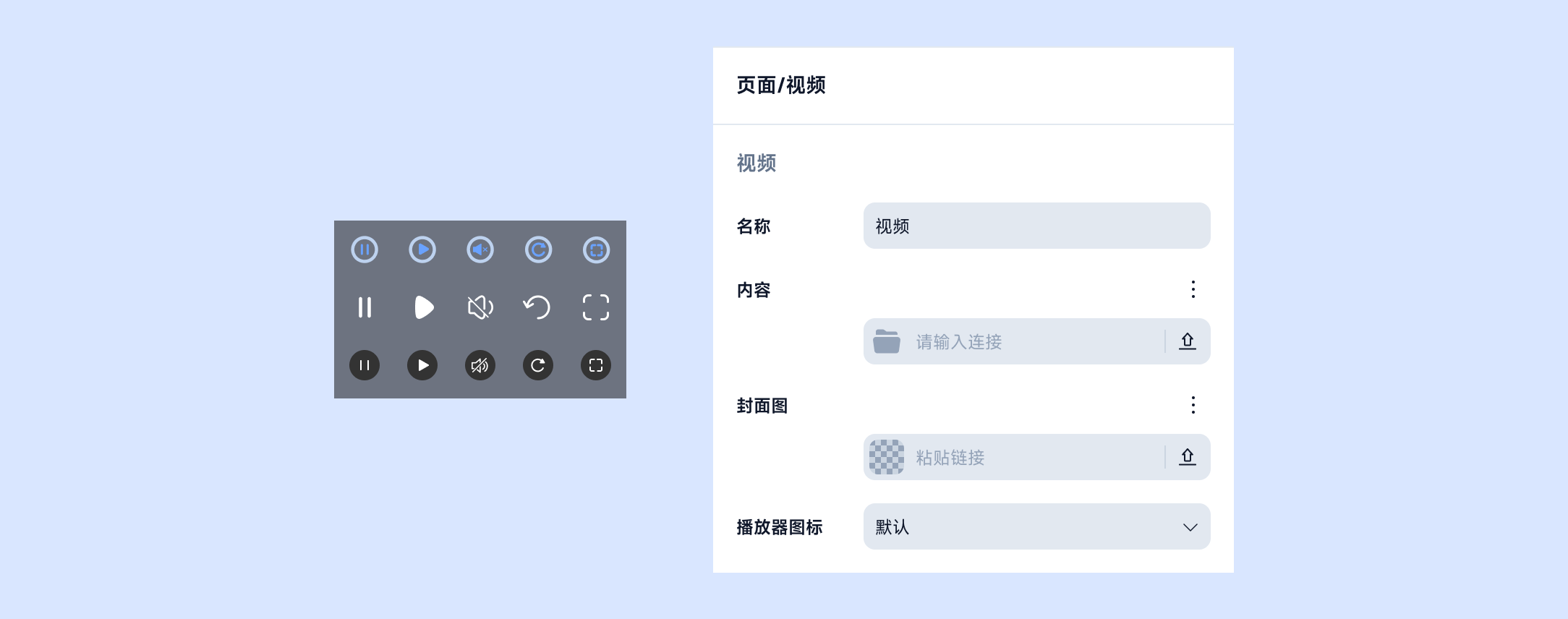The width and height of the screenshot is (1568, 619).
Task: Toggle the dark round fullscreen button
Action: [596, 365]
